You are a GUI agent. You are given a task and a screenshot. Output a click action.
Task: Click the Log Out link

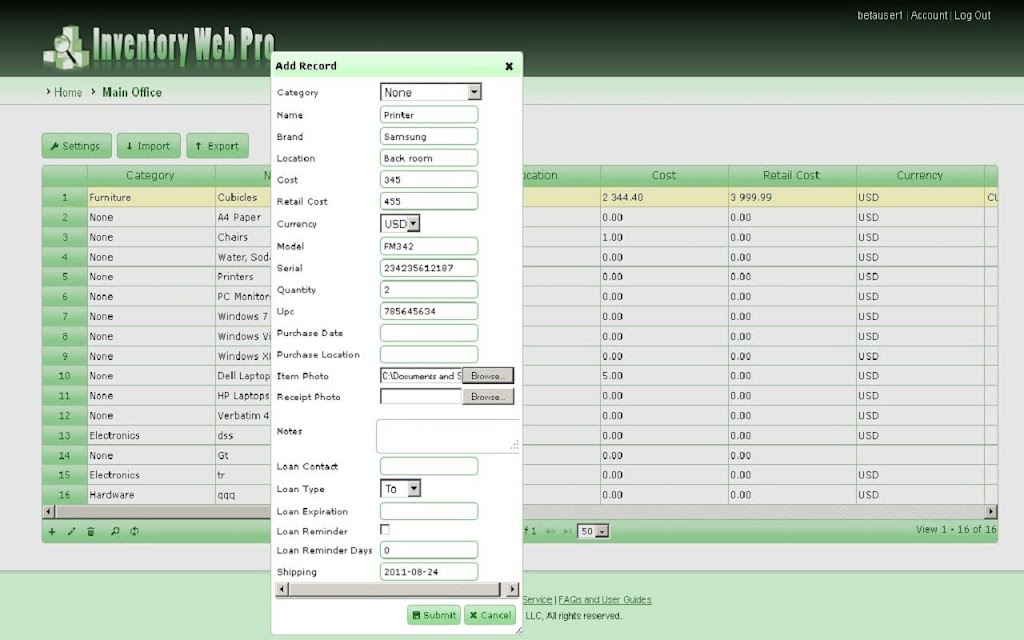(972, 15)
